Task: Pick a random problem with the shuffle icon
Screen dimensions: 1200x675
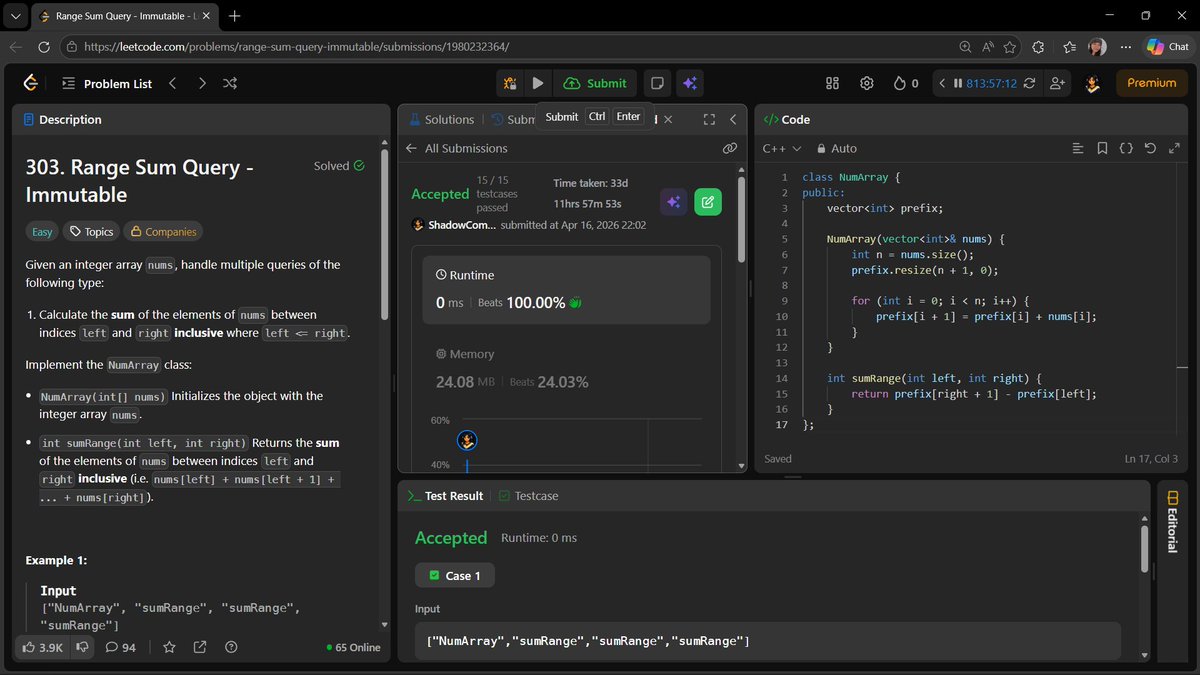Action: click(x=229, y=83)
